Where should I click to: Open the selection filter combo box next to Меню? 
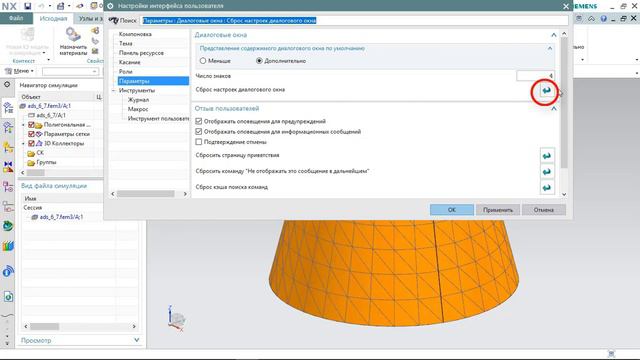pos(71,71)
